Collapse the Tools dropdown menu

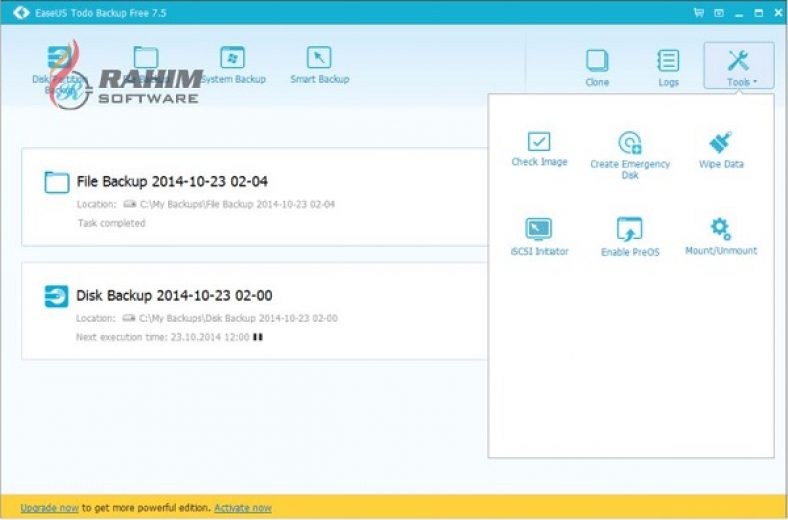[739, 66]
